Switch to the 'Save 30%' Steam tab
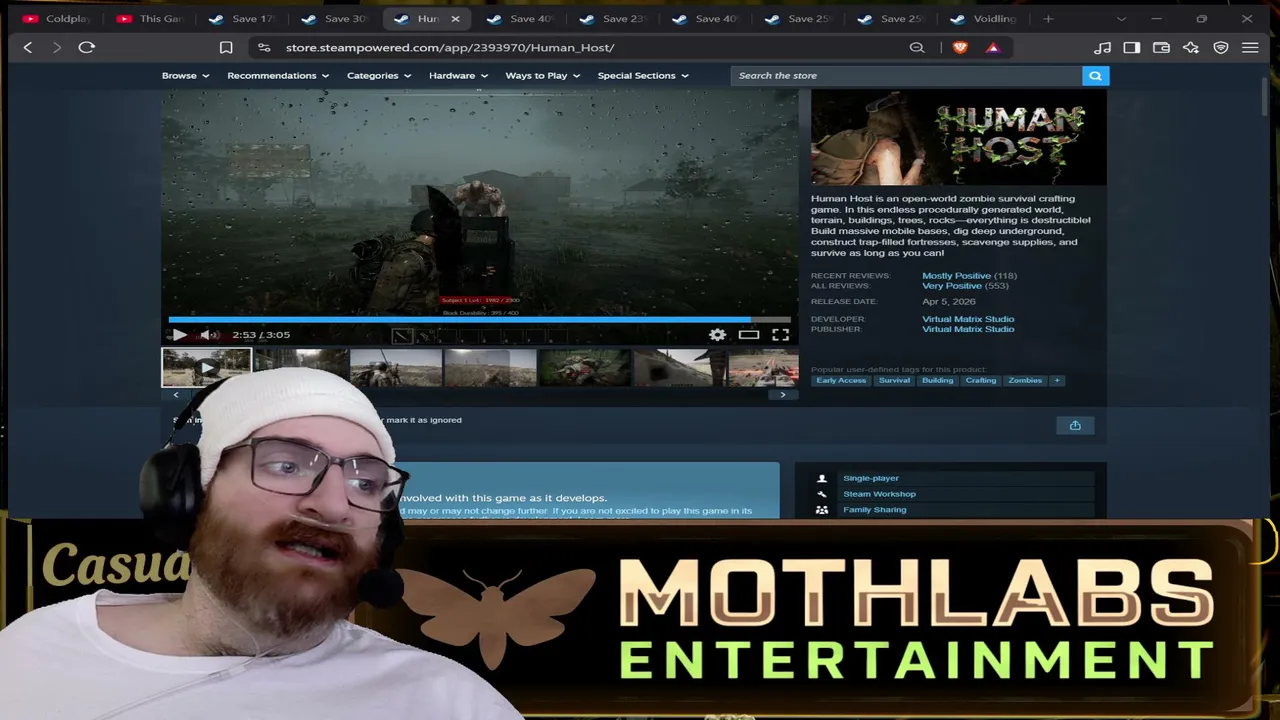Screen dimensions: 1280x720 coord(336,18)
